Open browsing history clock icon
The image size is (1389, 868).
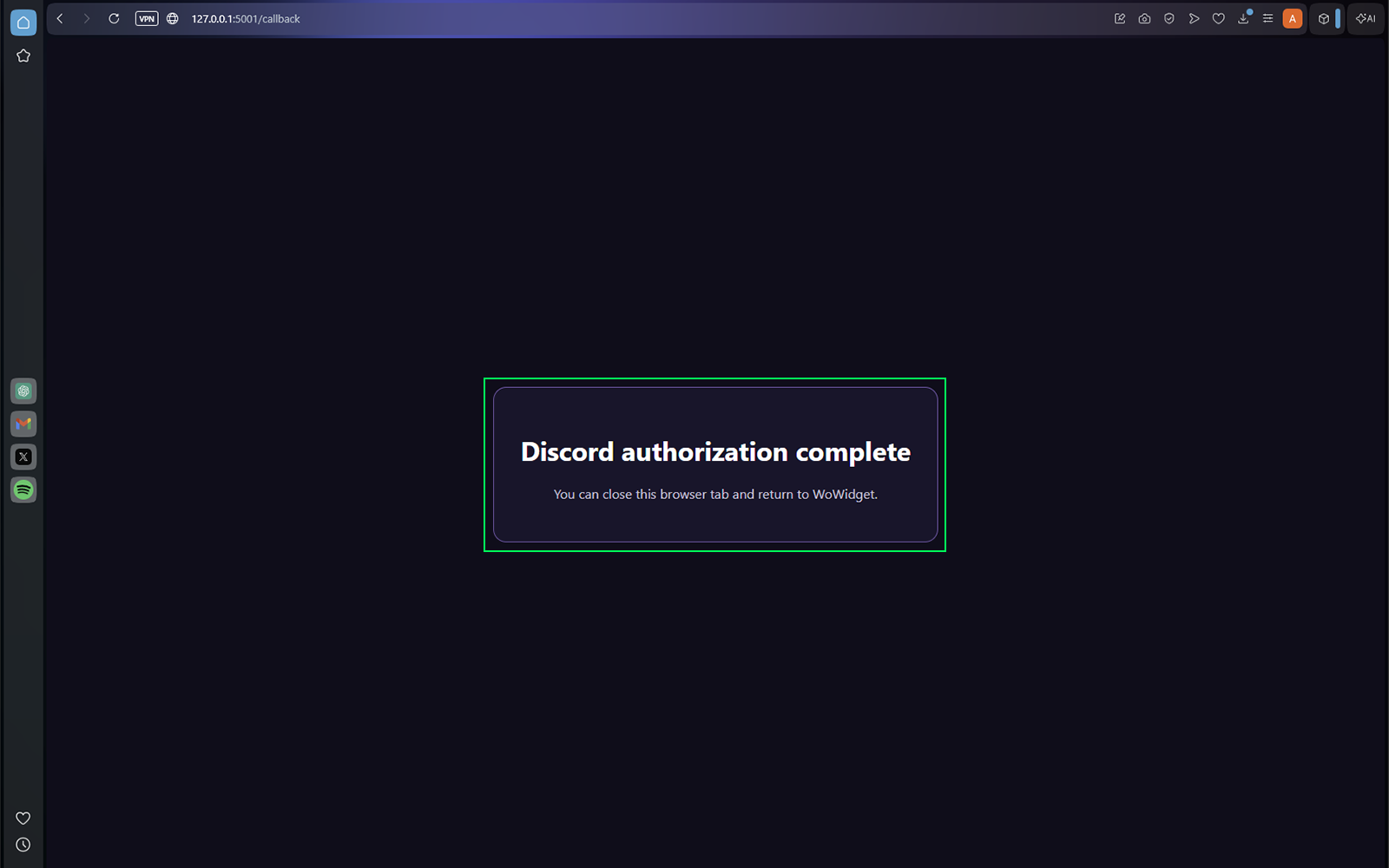[23, 845]
